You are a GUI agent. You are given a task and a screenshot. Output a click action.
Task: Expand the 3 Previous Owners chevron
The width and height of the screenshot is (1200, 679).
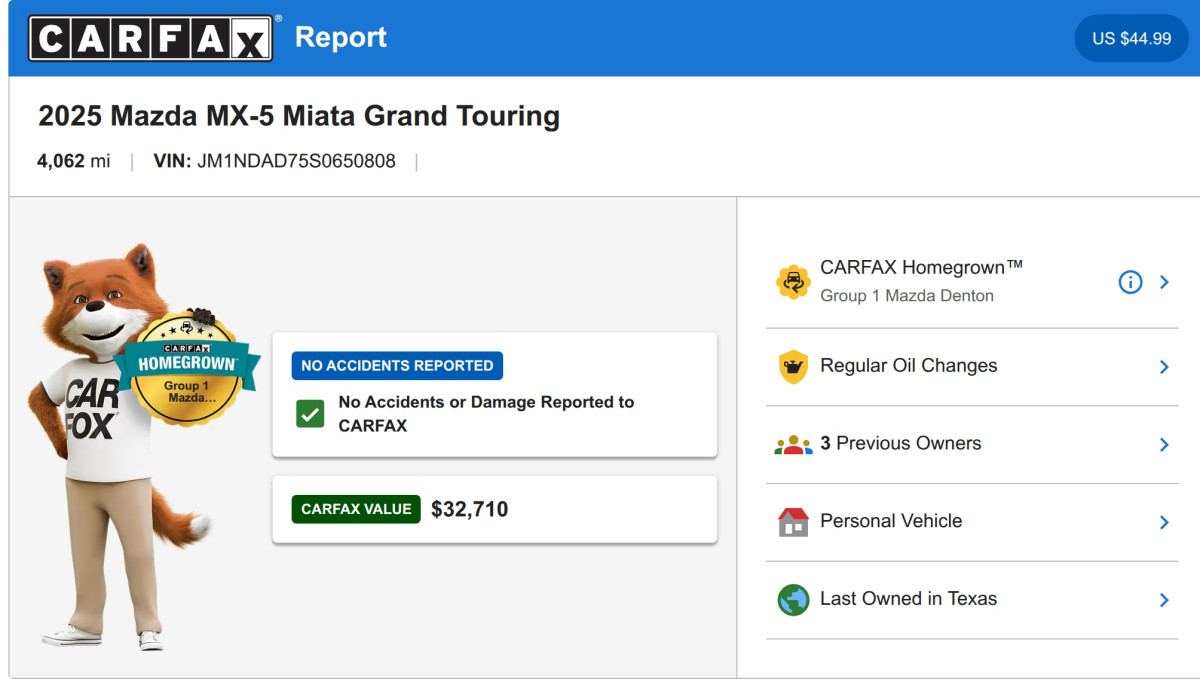[1164, 444]
